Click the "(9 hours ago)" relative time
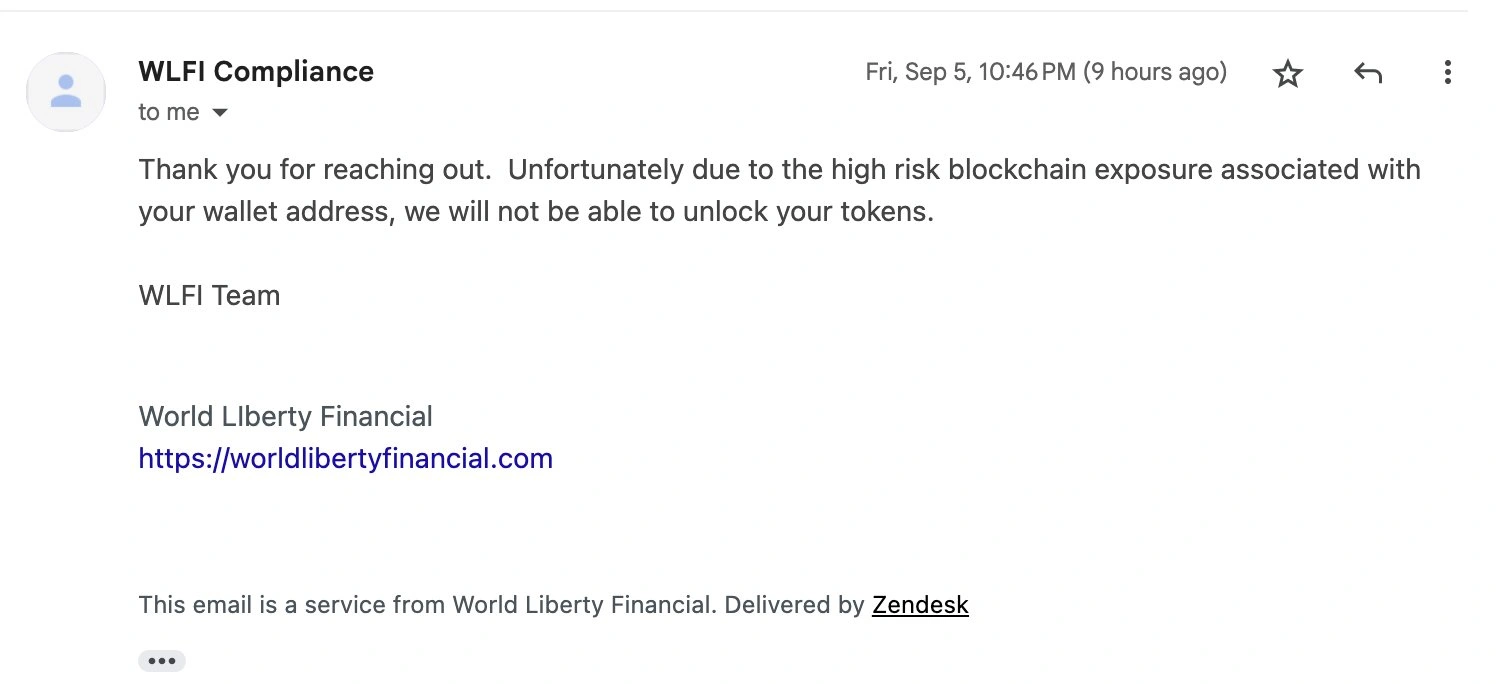1496x684 pixels. (x=1155, y=72)
